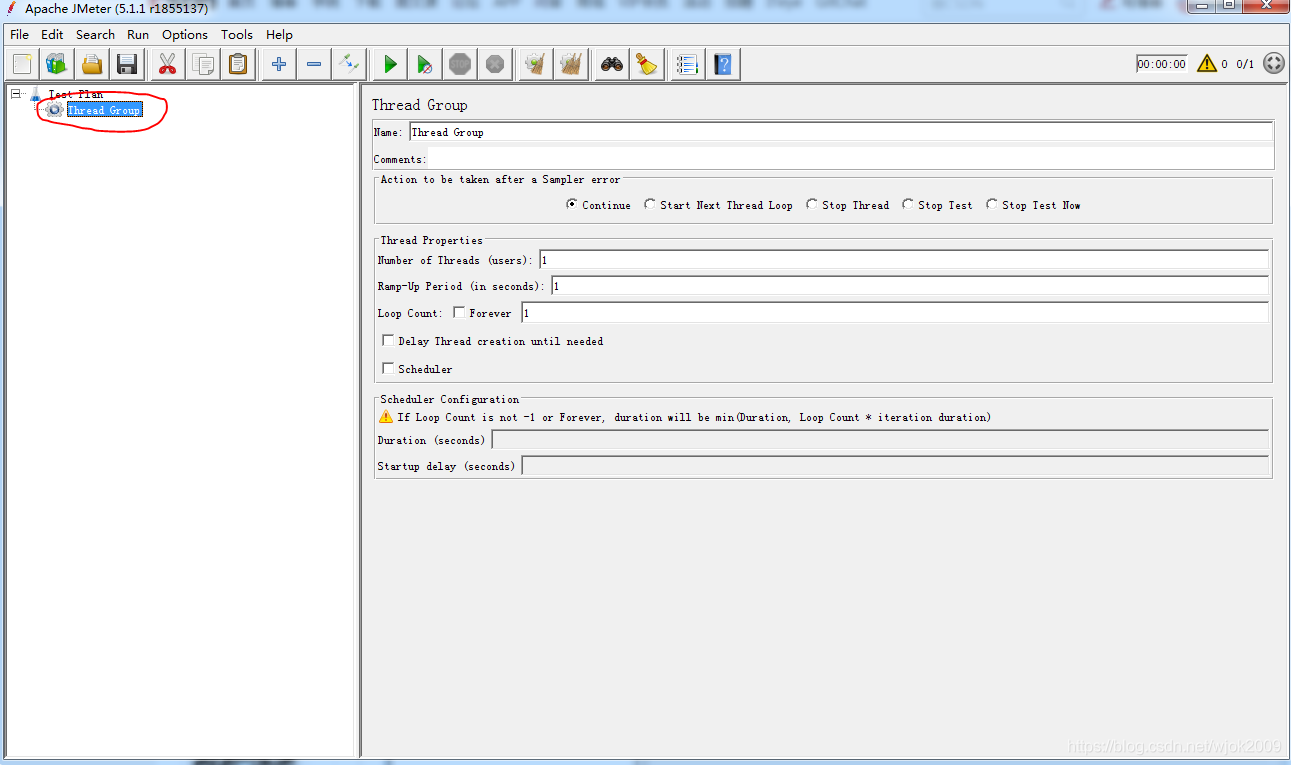The image size is (1291, 765).
Task: Click the Startup delay (seconds) field
Action: coord(895,466)
